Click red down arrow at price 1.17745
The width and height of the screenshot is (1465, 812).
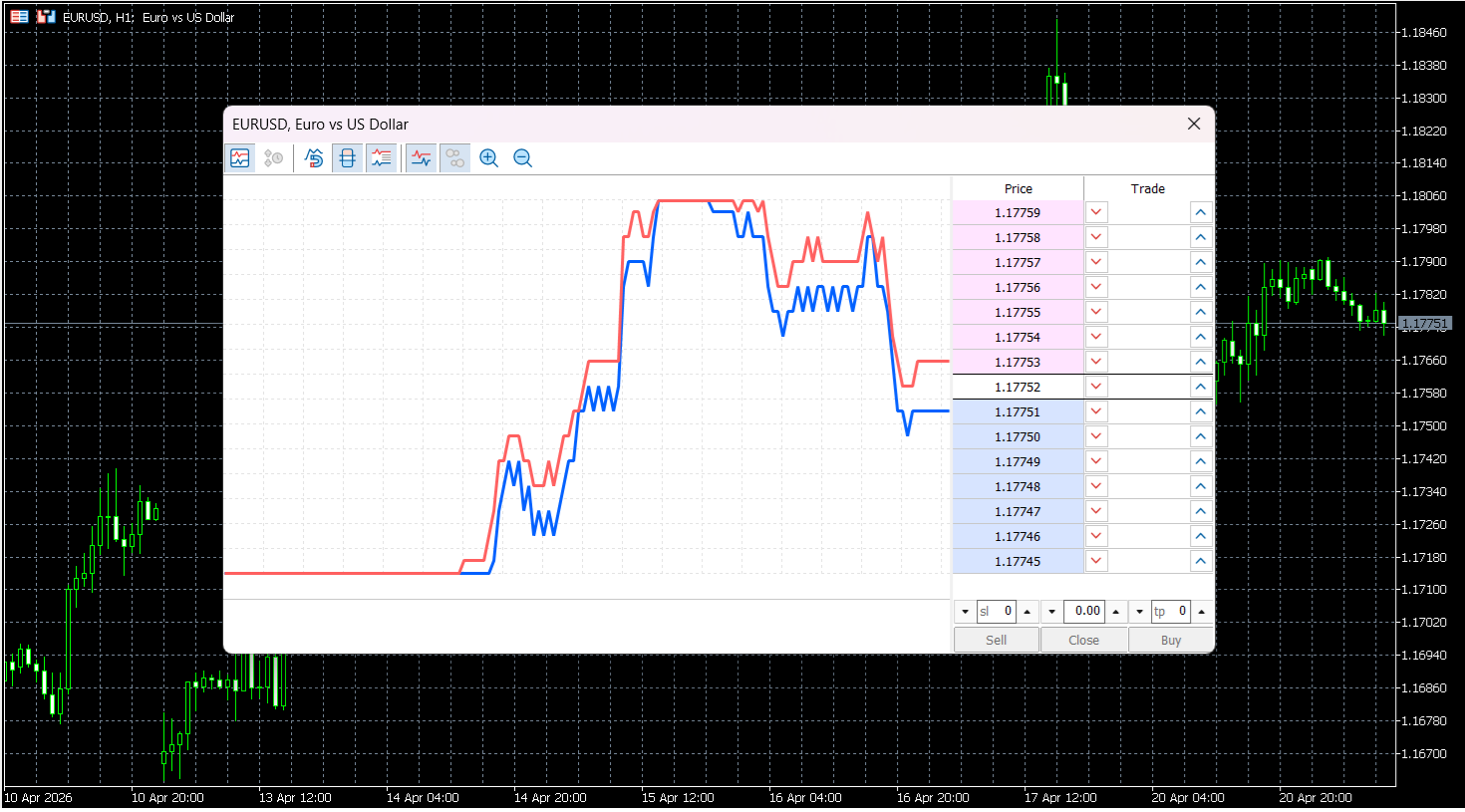1096,561
